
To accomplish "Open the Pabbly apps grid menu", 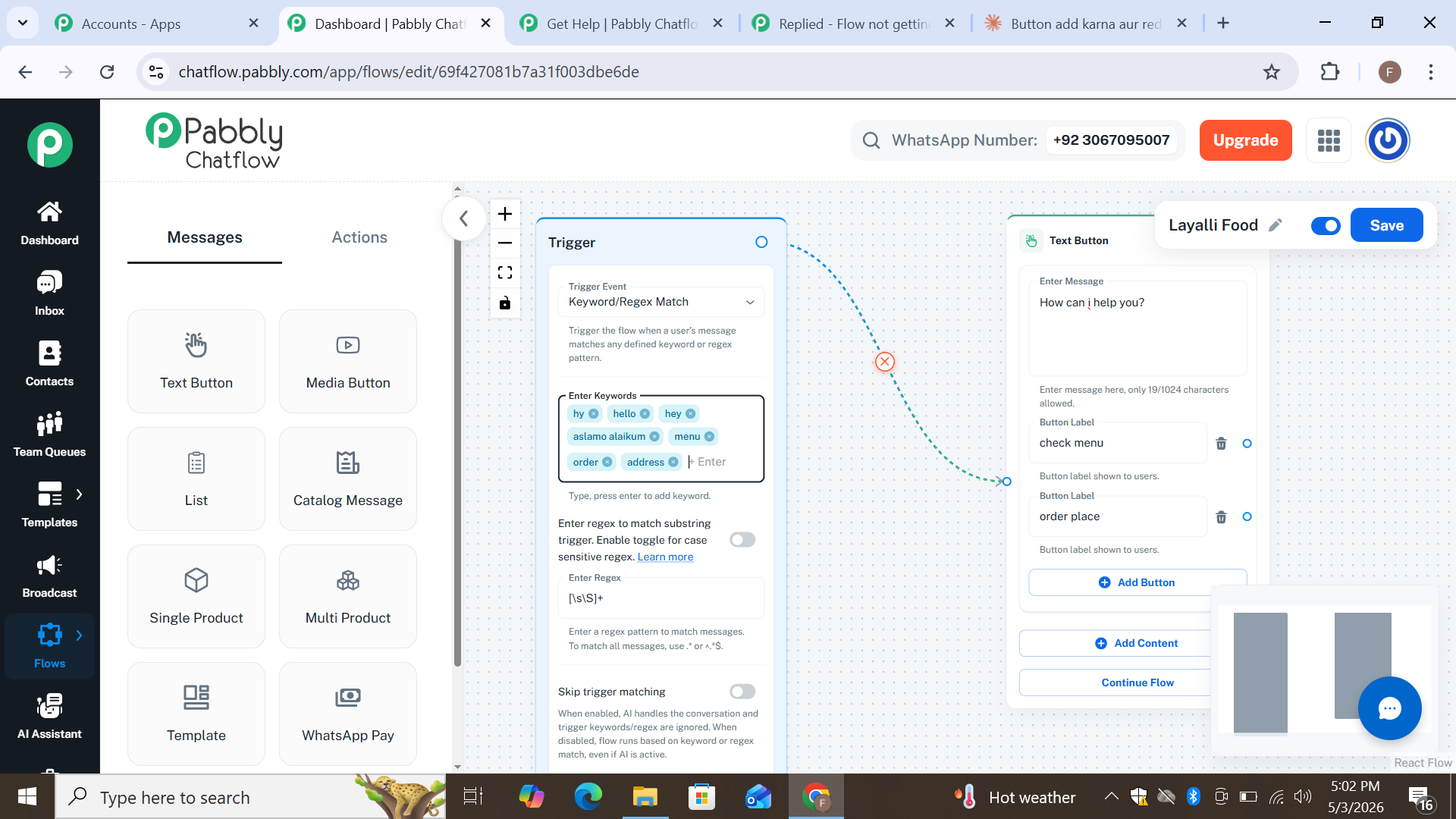I will tap(1329, 140).
